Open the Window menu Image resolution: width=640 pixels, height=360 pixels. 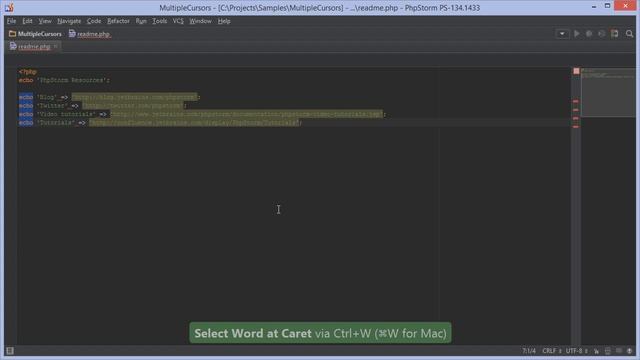pyautogui.click(x=200, y=21)
